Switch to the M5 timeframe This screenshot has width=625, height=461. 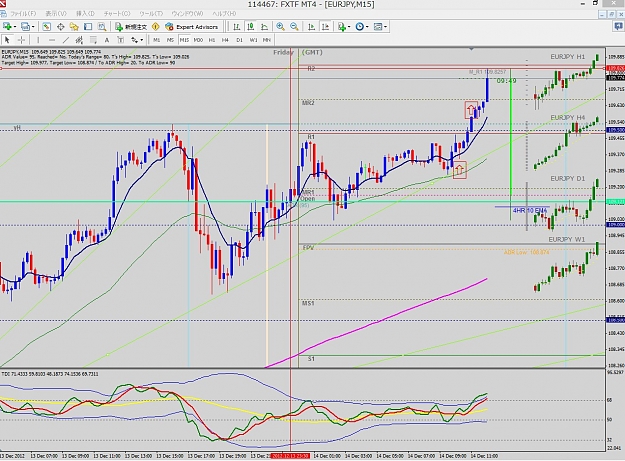coord(170,40)
